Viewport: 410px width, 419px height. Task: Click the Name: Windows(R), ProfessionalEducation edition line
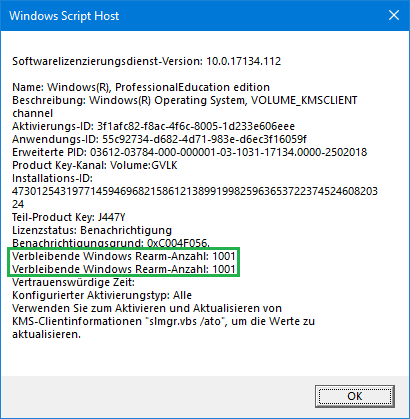click(141, 87)
